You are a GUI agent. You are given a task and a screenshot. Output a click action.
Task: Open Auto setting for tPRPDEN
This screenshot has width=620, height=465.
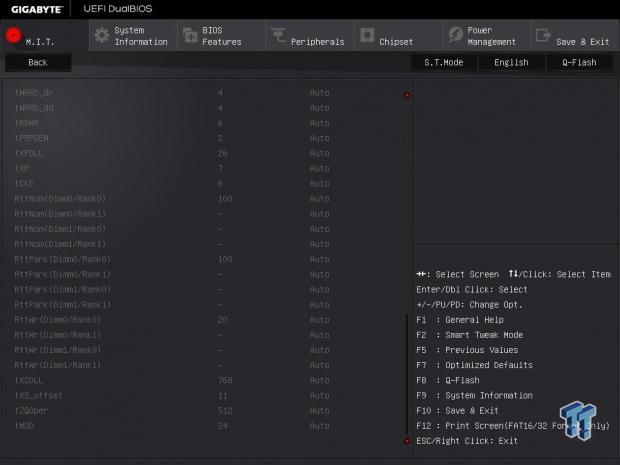click(x=319, y=138)
